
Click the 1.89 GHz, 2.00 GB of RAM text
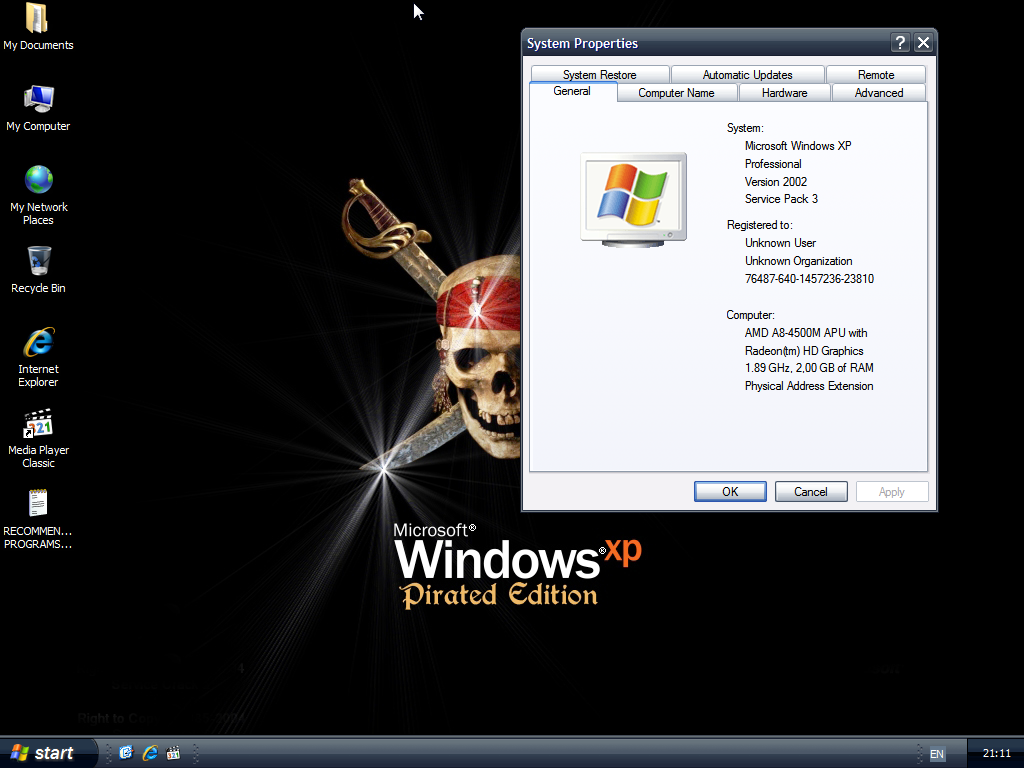coord(809,368)
